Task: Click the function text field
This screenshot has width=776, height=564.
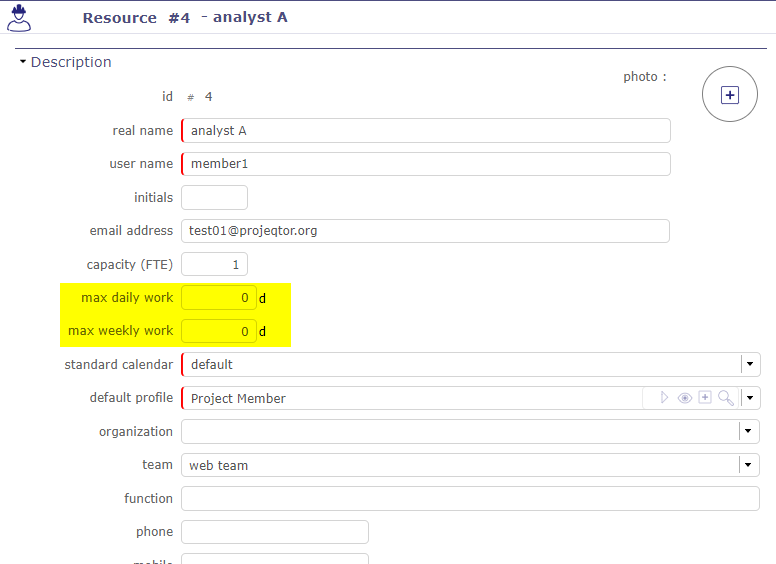Action: pos(470,499)
